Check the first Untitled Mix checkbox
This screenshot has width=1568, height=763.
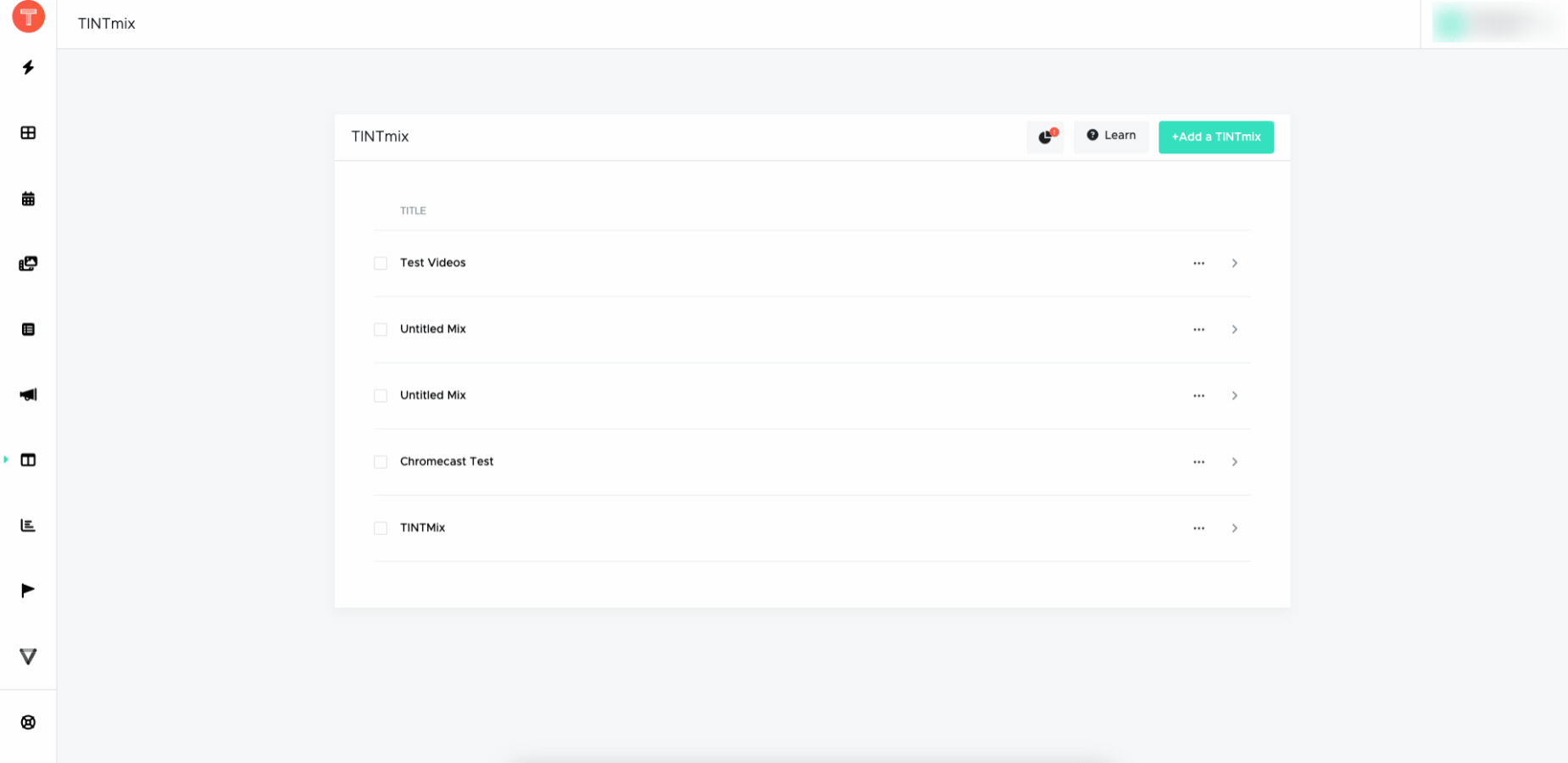pyautogui.click(x=381, y=329)
